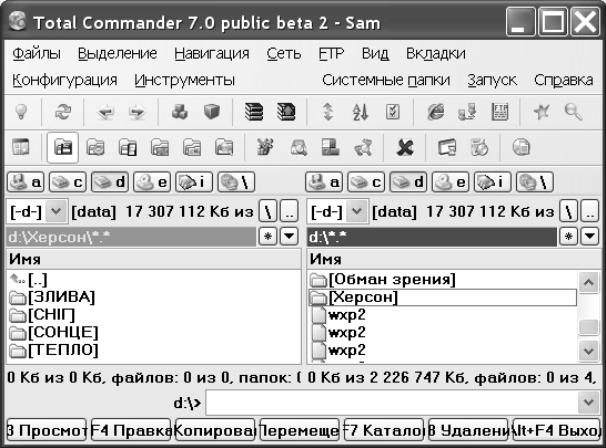This screenshot has width=606, height=448.
Task: Open the Файлы menu
Action: (36, 53)
